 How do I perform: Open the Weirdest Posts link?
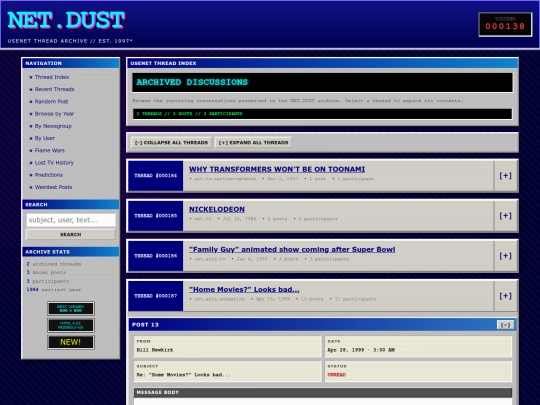pyautogui.click(x=53, y=187)
